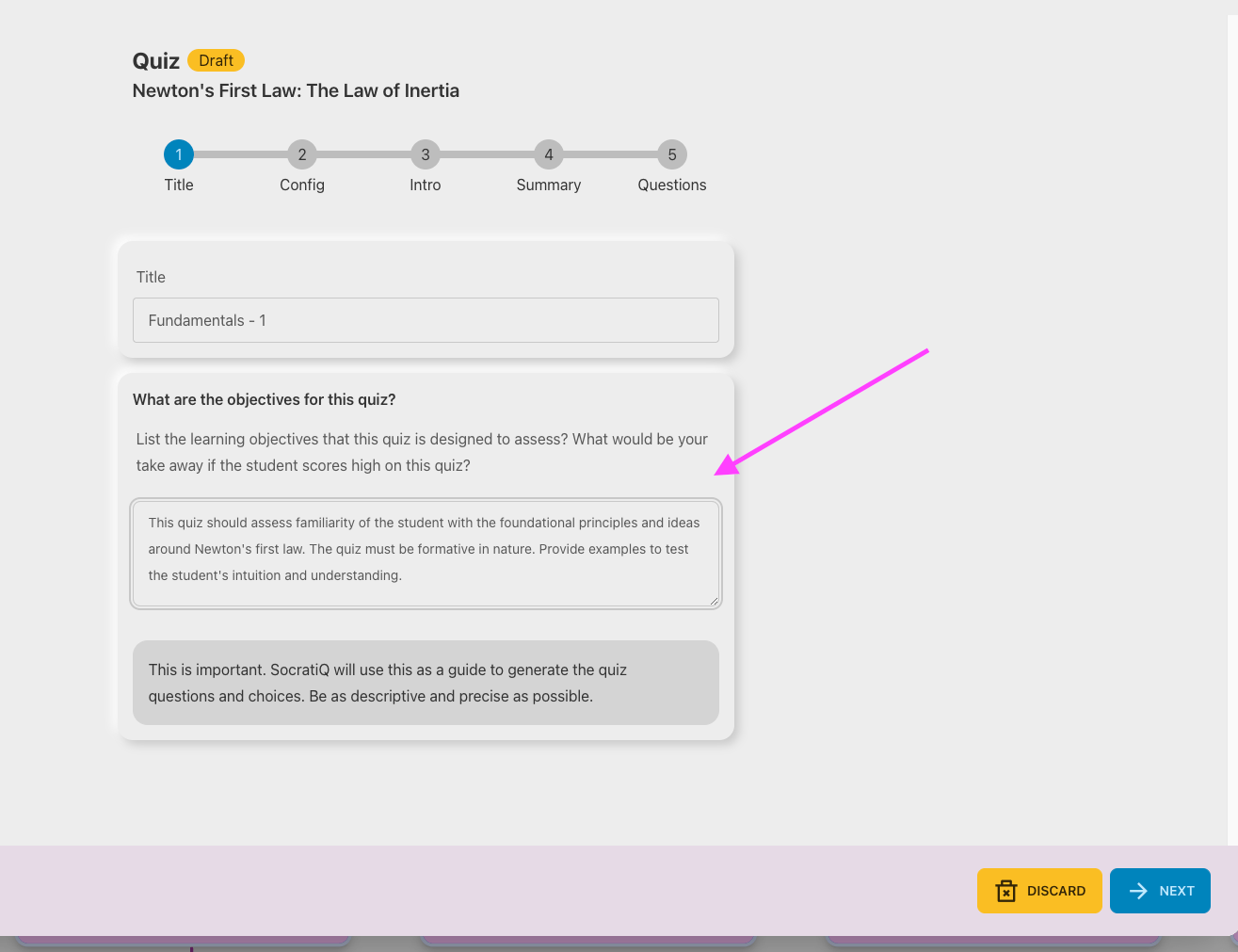
Task: Click the yellow Draft status badge
Action: [x=216, y=60]
